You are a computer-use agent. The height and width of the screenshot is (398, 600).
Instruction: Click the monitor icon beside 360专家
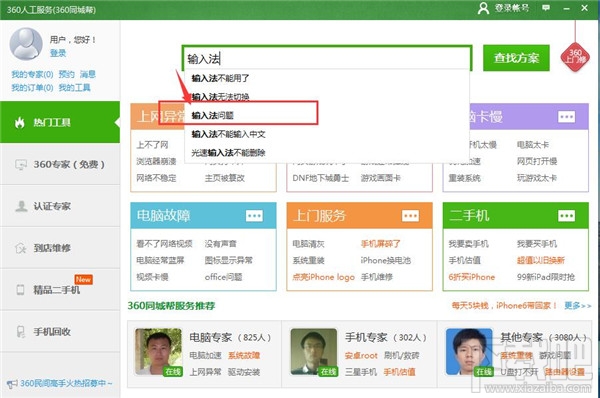click(x=21, y=165)
